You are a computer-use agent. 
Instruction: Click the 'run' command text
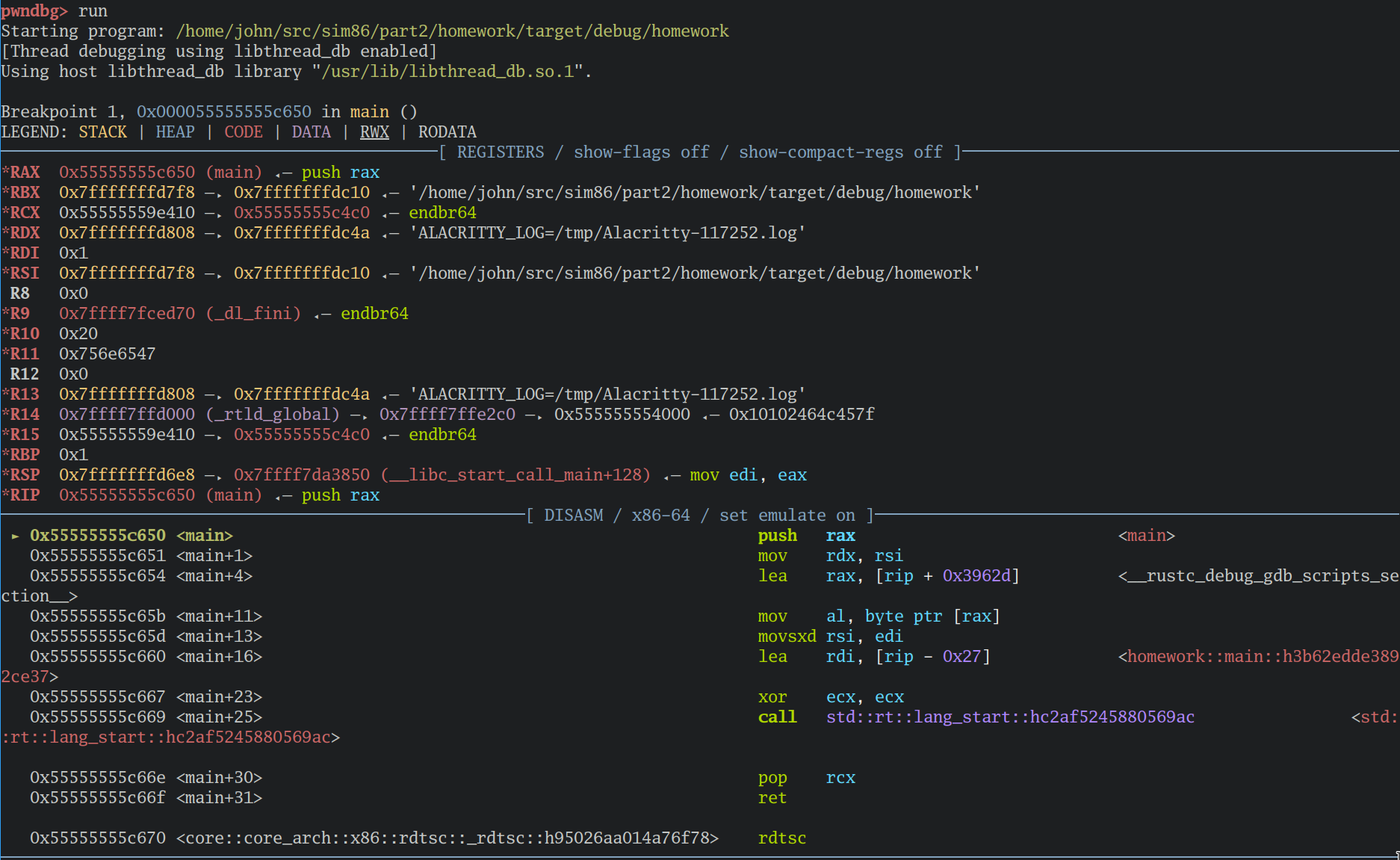point(93,10)
